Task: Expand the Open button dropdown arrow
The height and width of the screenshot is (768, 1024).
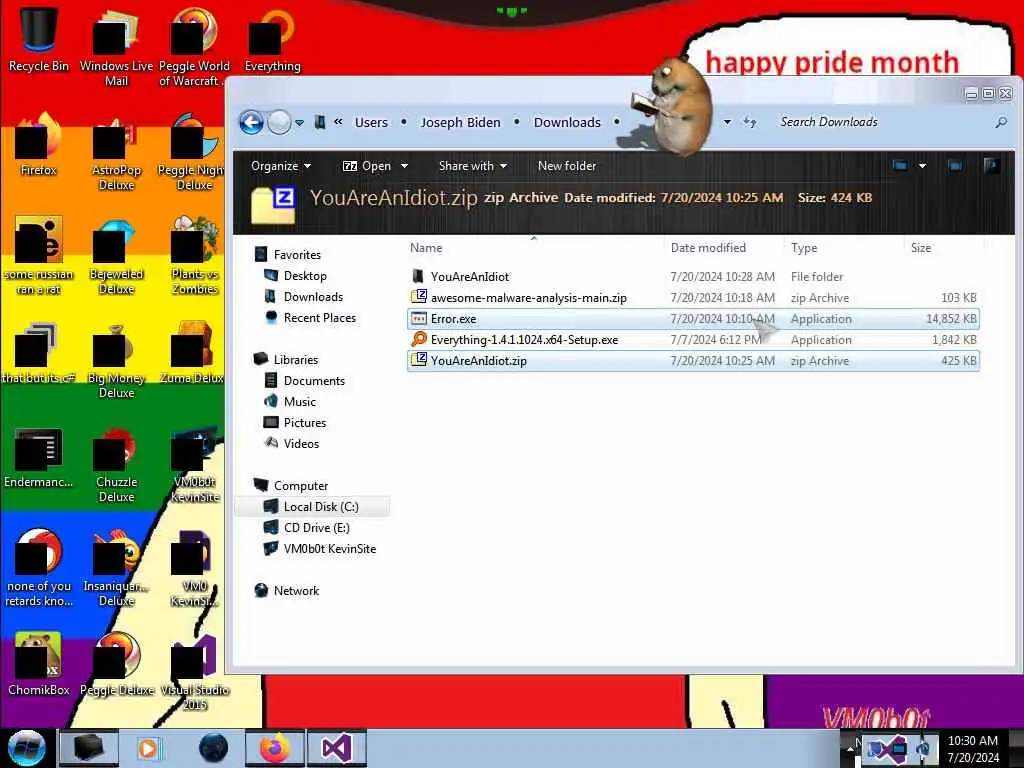Action: pyautogui.click(x=404, y=166)
